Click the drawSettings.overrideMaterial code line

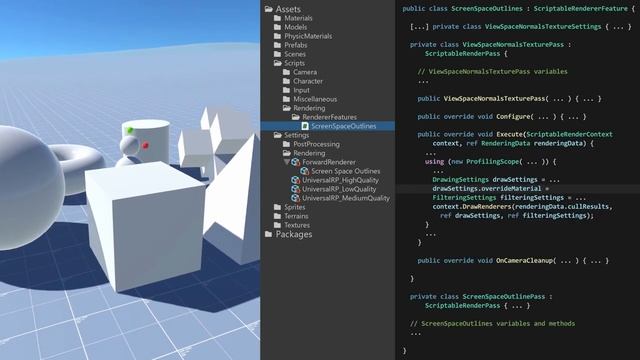pyautogui.click(x=491, y=189)
